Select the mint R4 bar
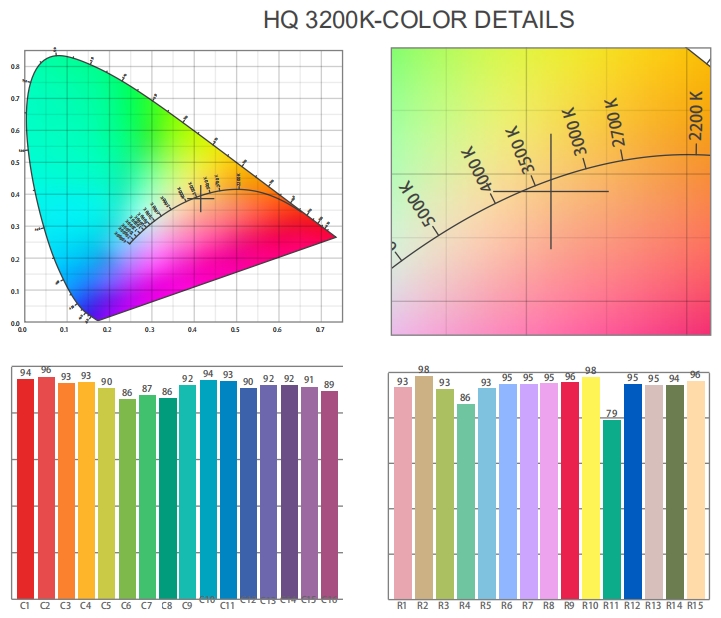Screen dimensions: 721x618 pos(466,501)
